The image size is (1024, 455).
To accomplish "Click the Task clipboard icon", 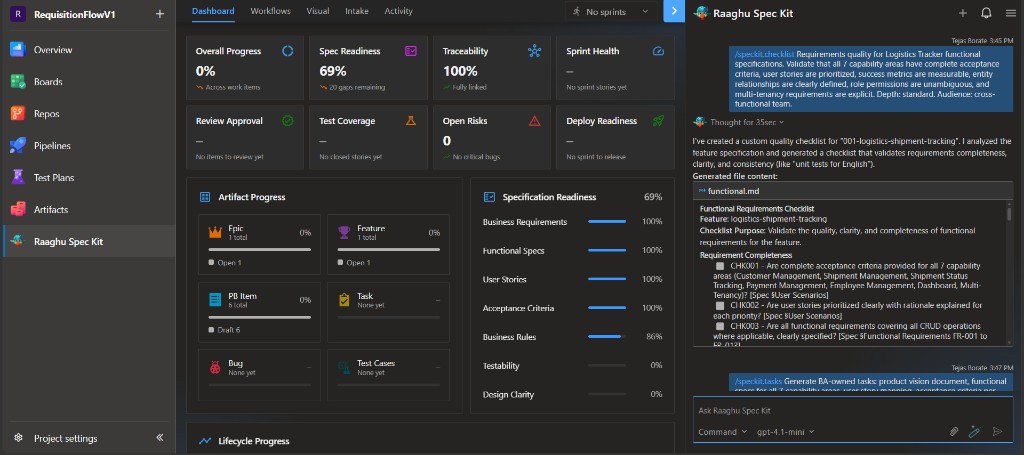I will click(344, 300).
